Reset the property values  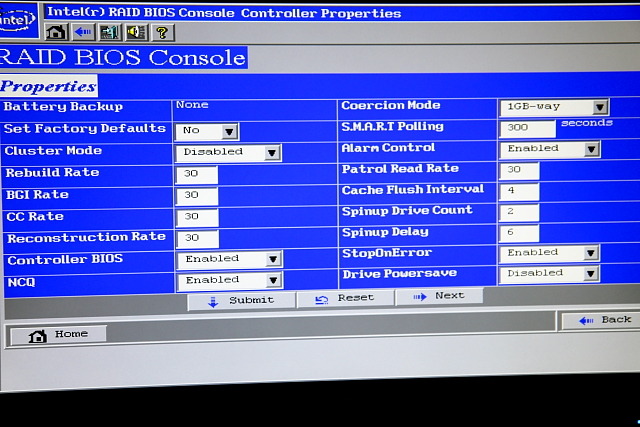[346, 299]
